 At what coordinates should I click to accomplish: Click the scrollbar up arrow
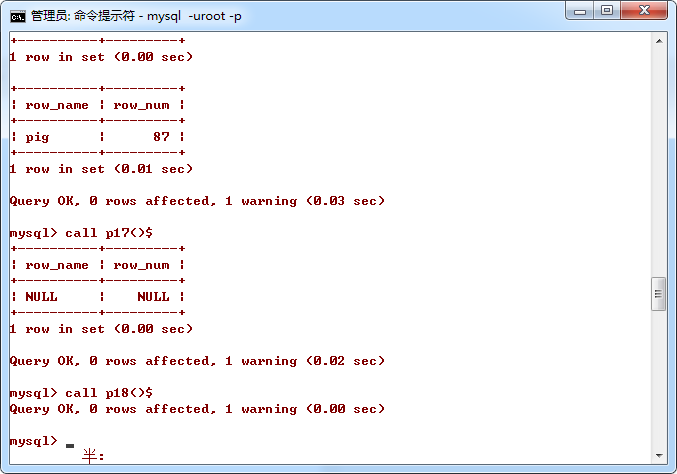659,41
